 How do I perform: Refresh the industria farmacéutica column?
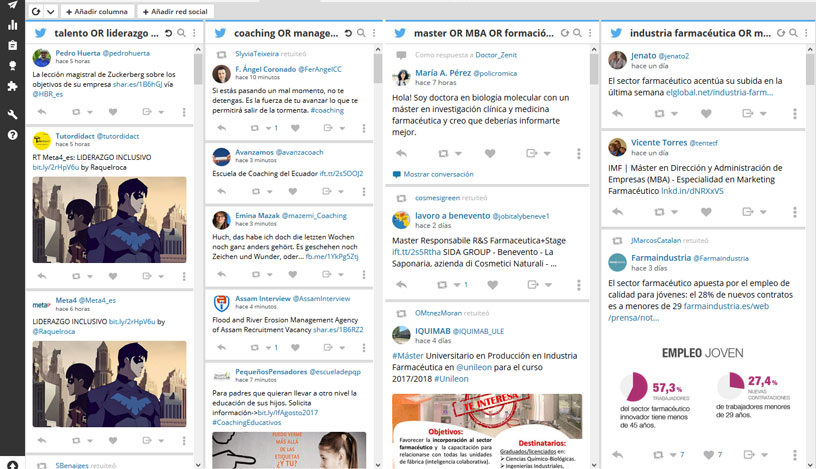(x=781, y=33)
